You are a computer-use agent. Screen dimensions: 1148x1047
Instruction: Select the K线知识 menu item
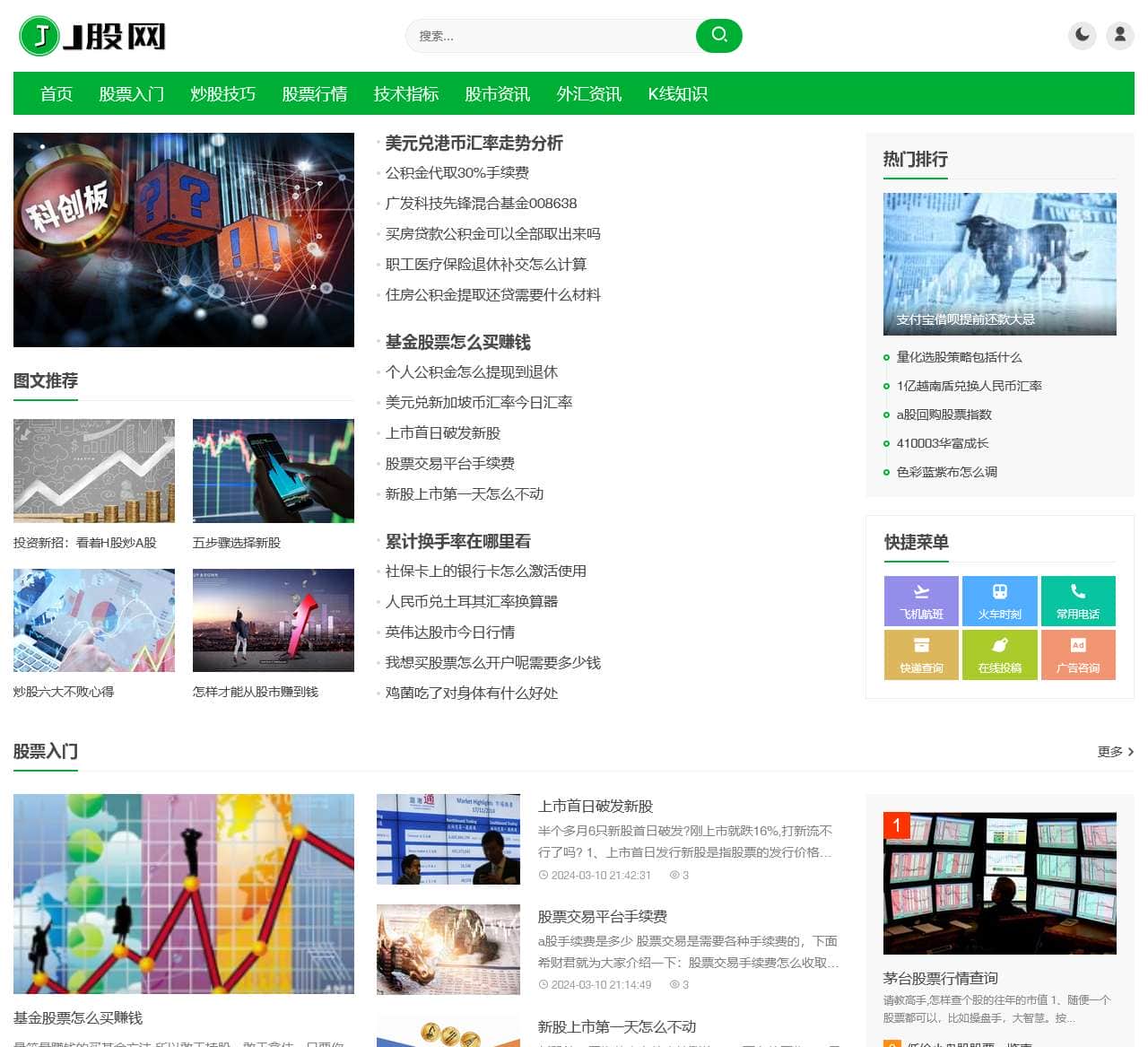678,93
